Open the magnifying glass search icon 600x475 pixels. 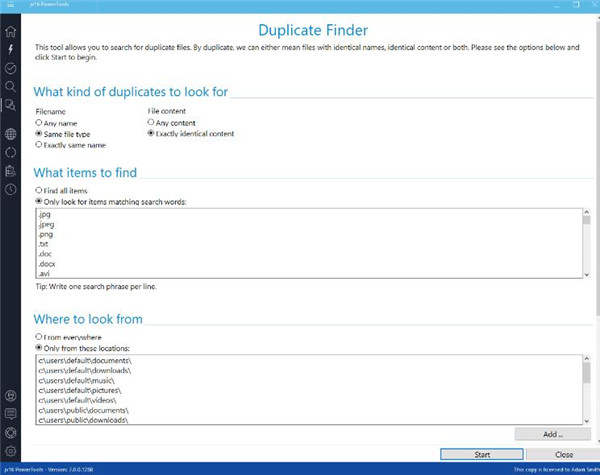10,87
